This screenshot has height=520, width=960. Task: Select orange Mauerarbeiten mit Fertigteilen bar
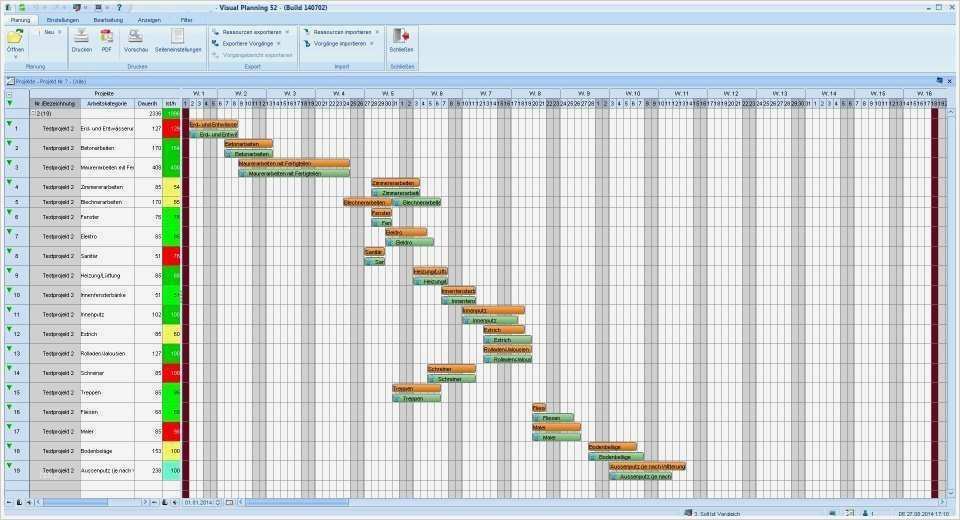(294, 164)
